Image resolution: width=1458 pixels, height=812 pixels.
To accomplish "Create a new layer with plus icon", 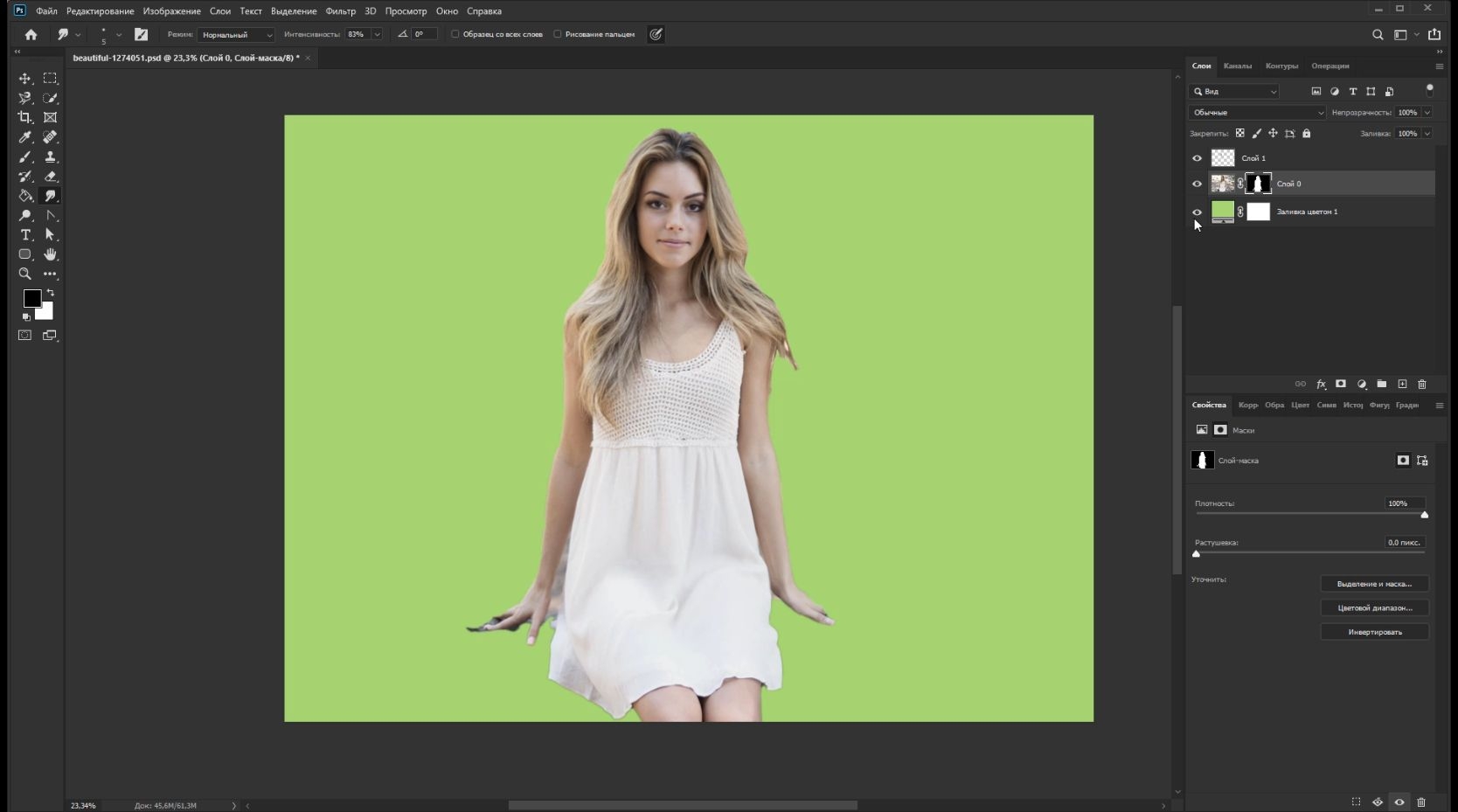I will click(x=1402, y=385).
